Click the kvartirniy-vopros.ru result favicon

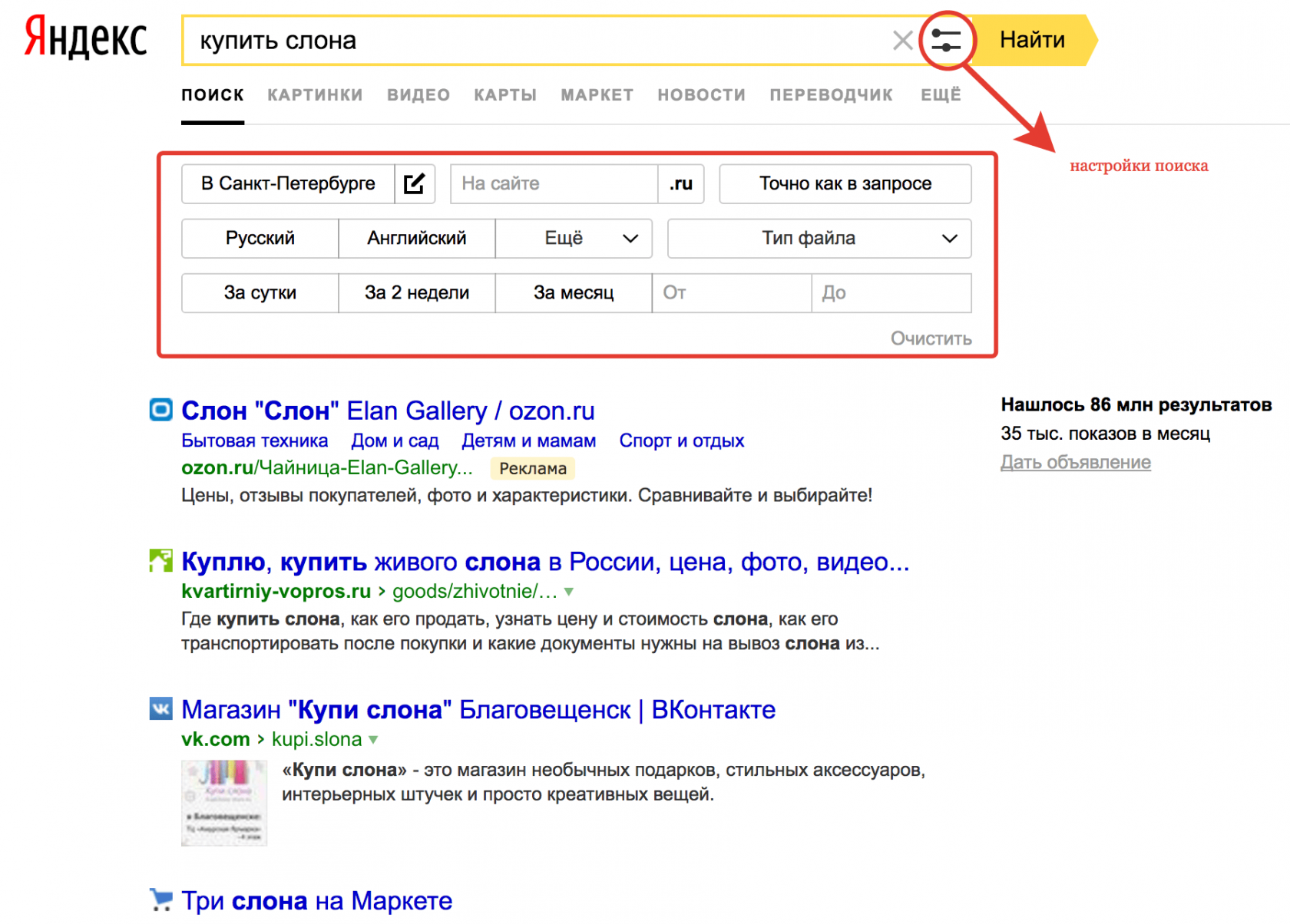160,561
